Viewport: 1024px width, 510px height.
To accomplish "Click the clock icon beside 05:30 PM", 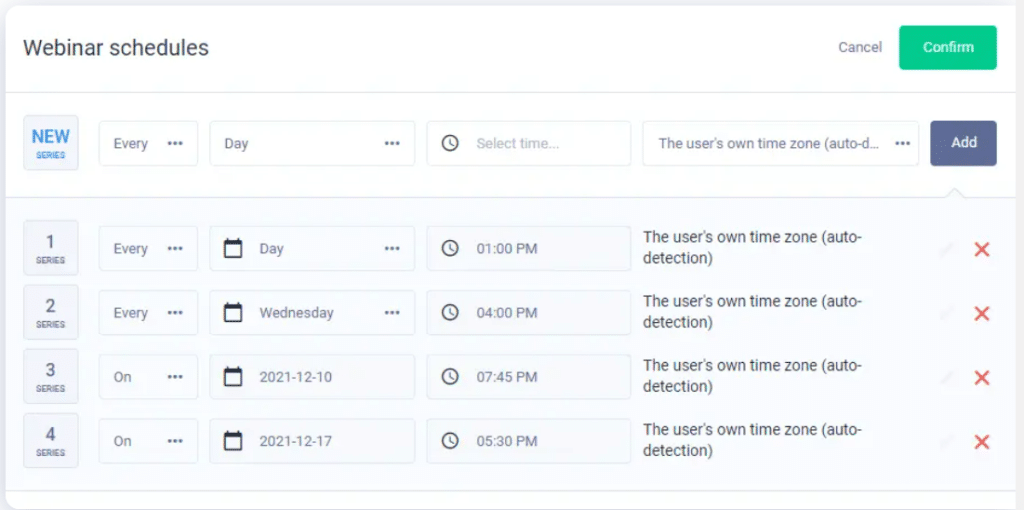I will [x=450, y=441].
